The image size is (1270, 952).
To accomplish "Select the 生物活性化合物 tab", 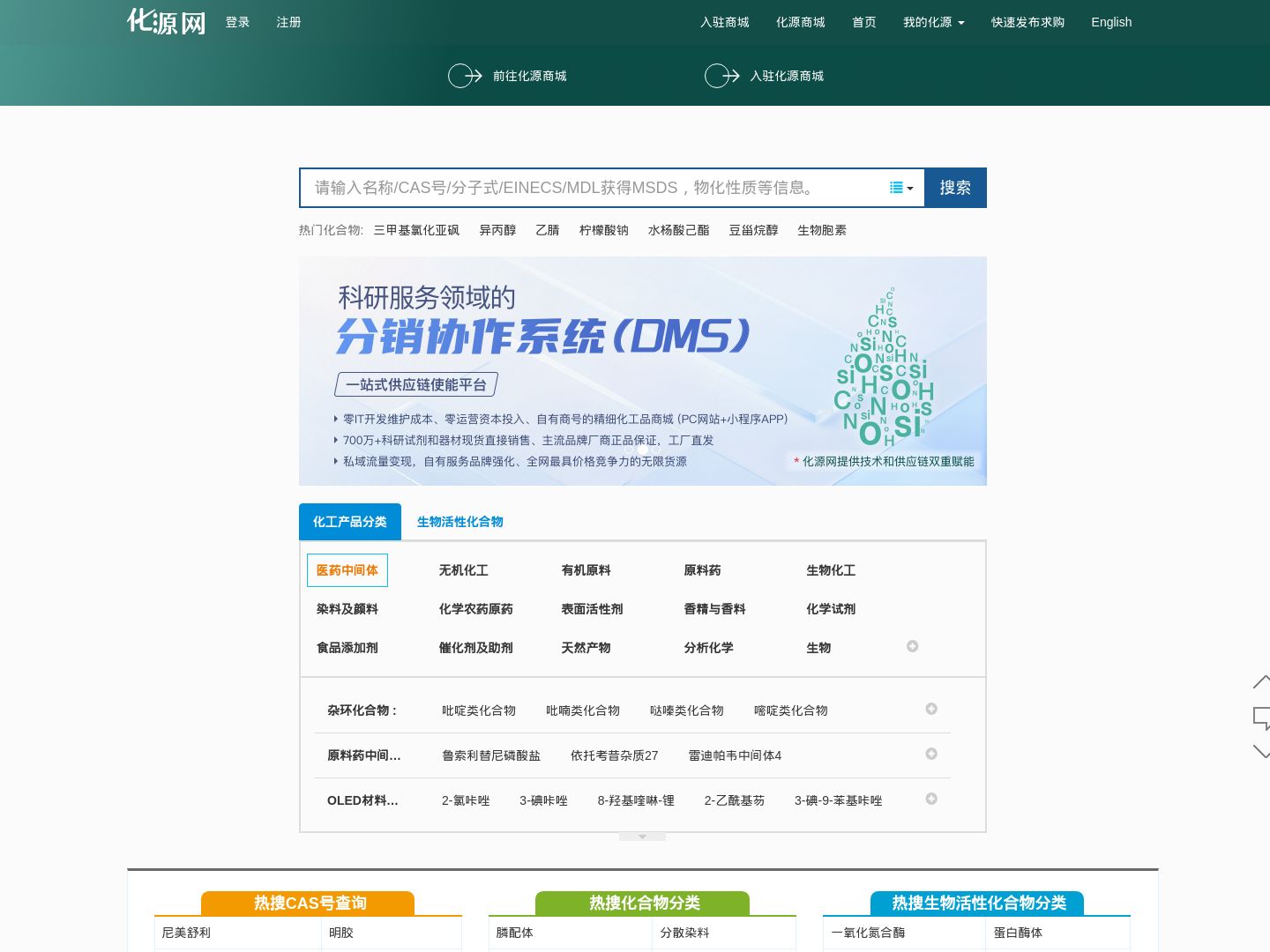I will click(460, 522).
